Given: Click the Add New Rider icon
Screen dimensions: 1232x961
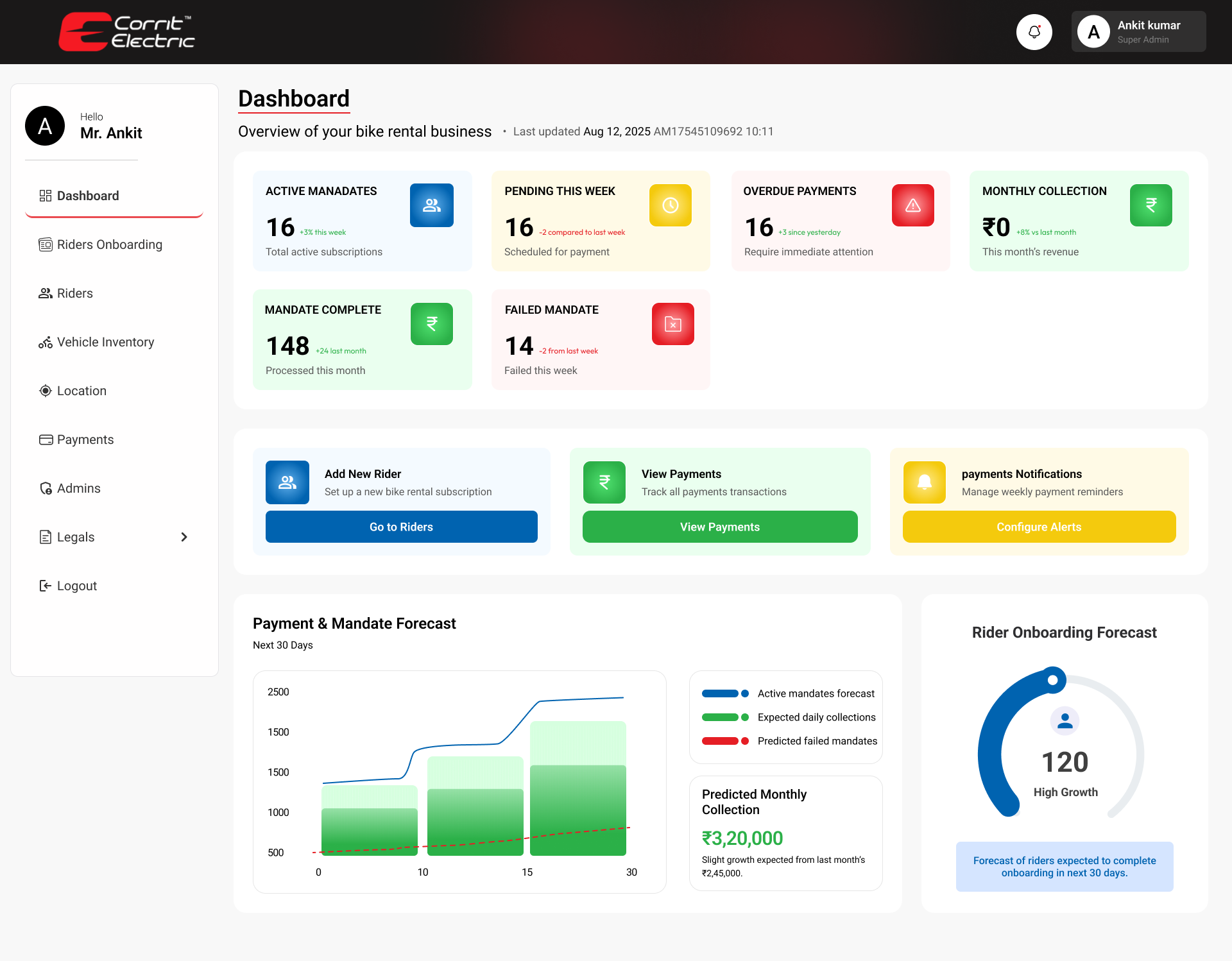Looking at the screenshot, I should tap(287, 482).
